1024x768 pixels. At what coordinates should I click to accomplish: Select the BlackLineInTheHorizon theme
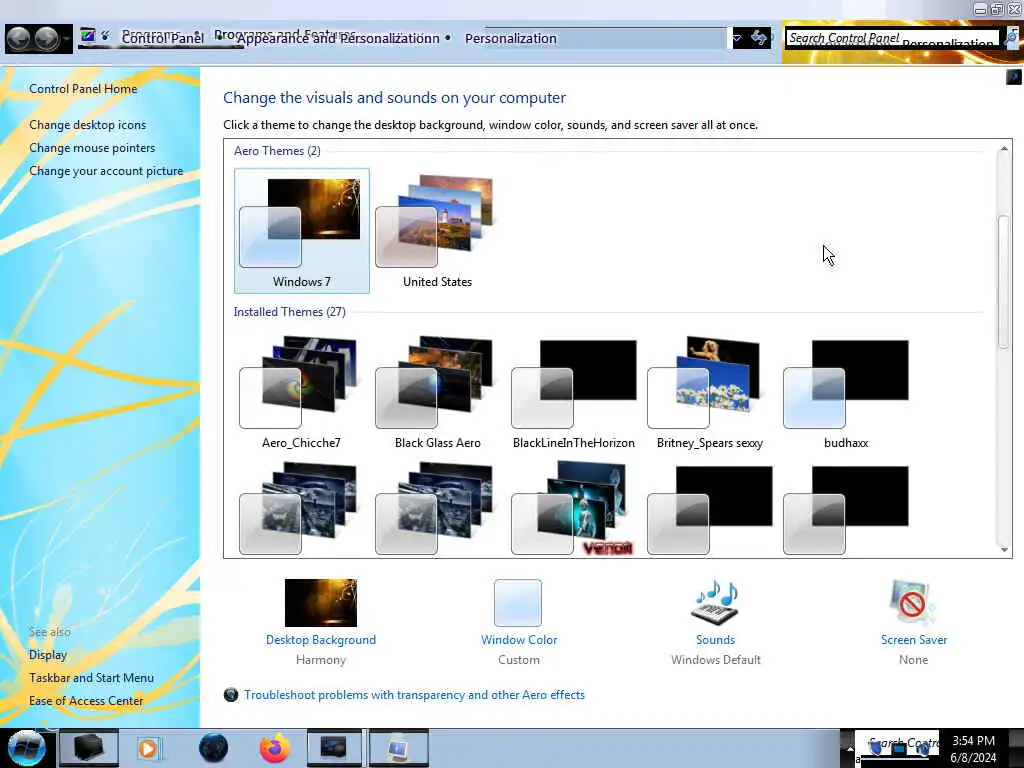coord(573,392)
